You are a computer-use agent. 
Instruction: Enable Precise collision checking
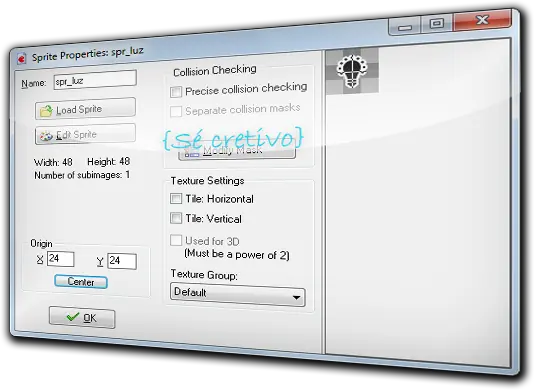176,92
